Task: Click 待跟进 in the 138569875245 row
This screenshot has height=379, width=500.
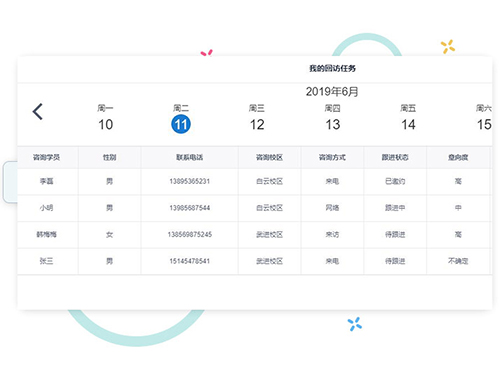Action: tap(395, 235)
